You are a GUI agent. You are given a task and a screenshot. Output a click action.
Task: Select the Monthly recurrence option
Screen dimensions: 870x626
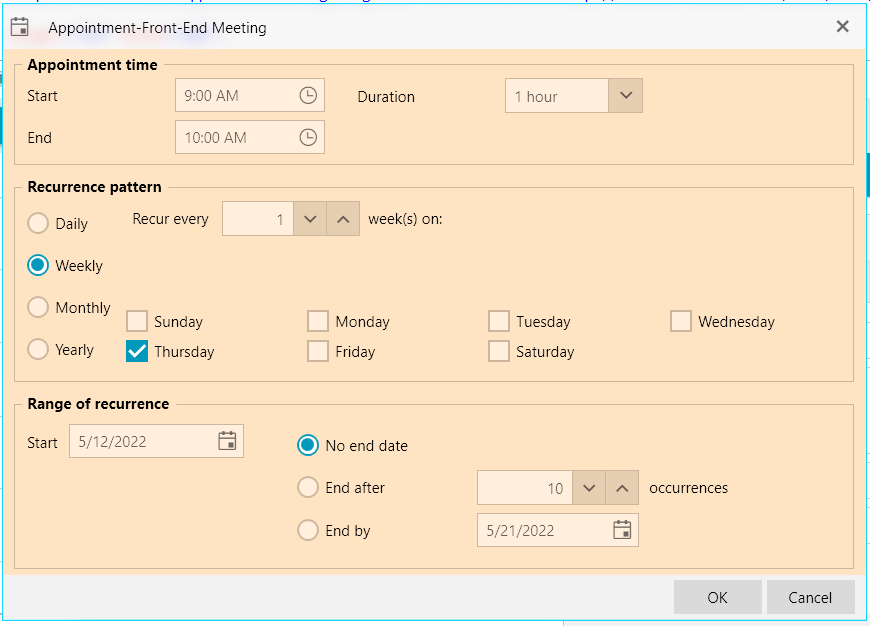(38, 307)
